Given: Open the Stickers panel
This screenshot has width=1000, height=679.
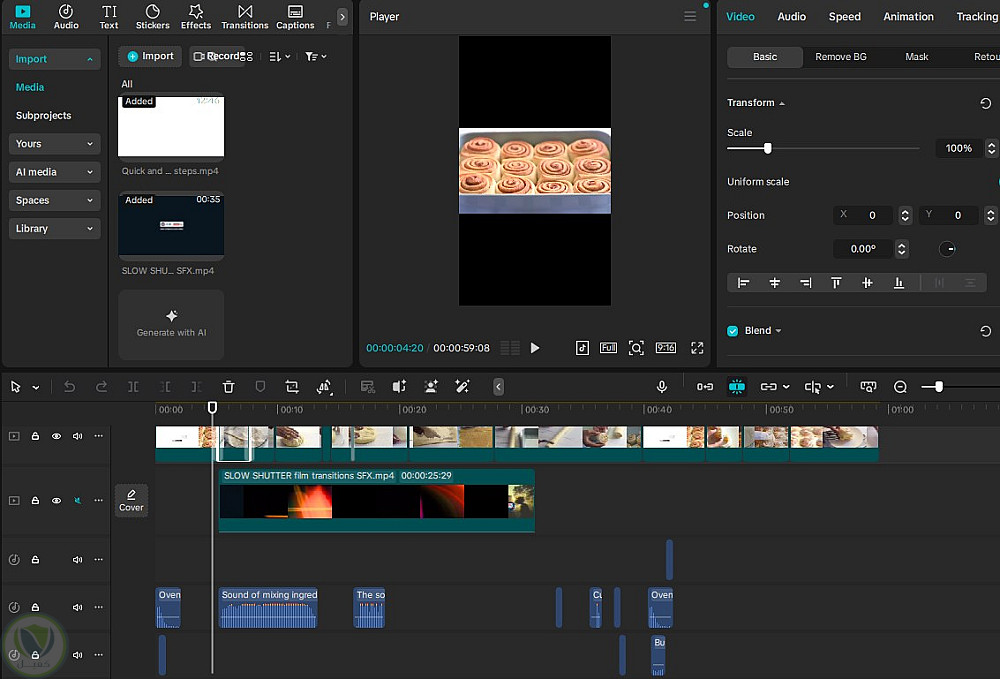Looking at the screenshot, I should point(152,16).
